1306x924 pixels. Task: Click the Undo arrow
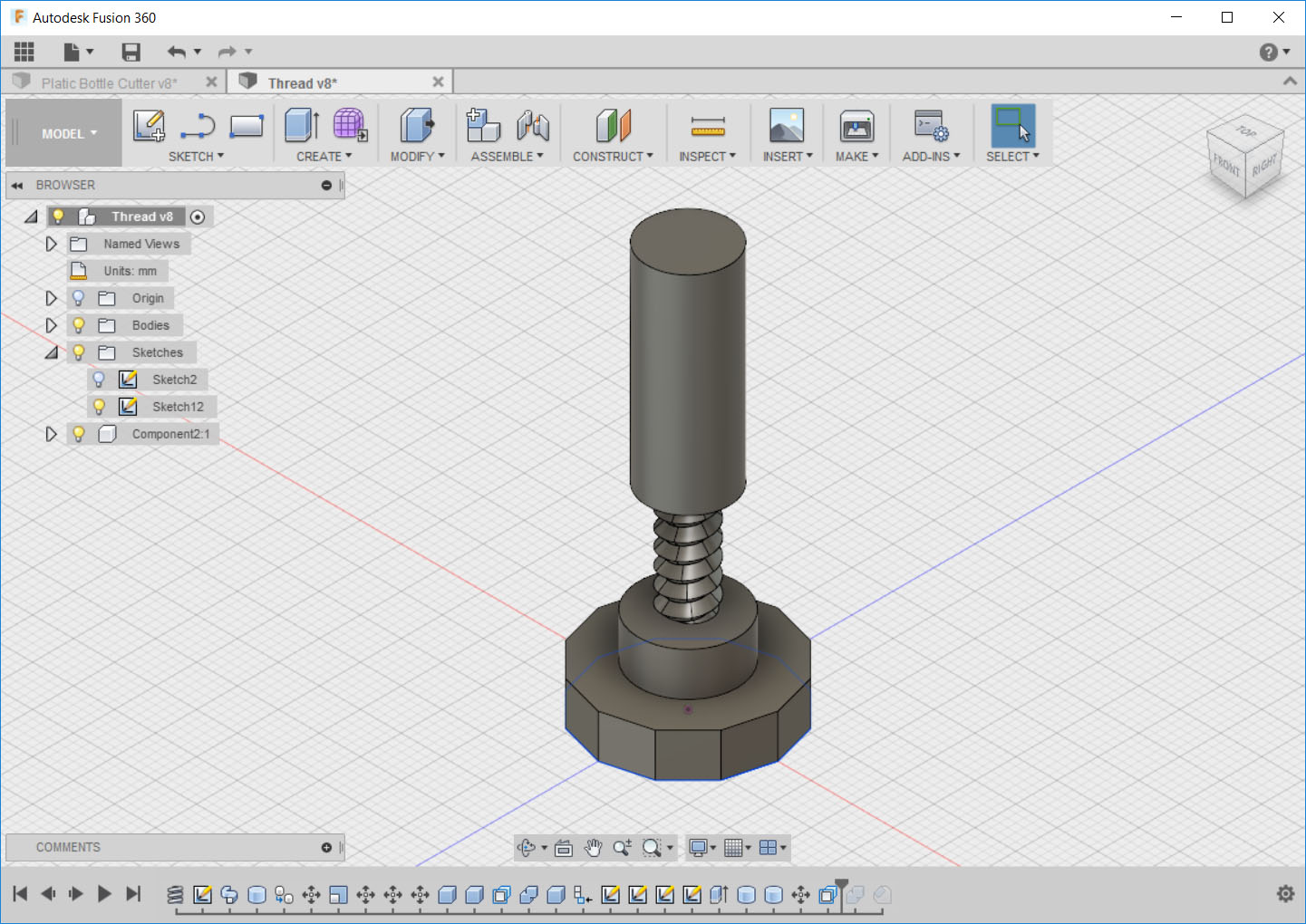[176, 53]
